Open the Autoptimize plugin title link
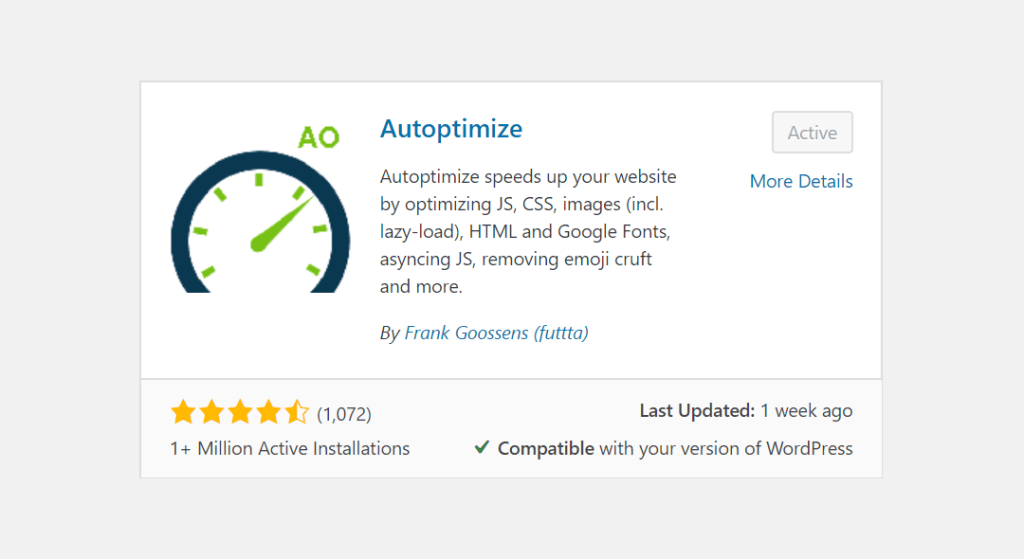The width and height of the screenshot is (1024, 559). point(451,129)
